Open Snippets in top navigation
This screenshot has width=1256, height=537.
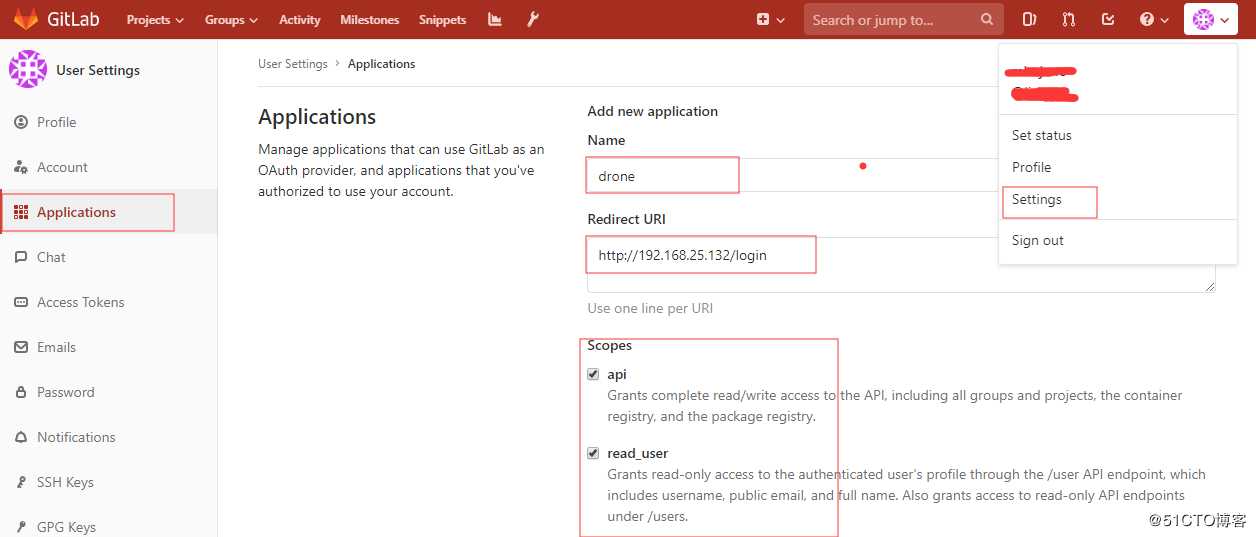pos(443,19)
